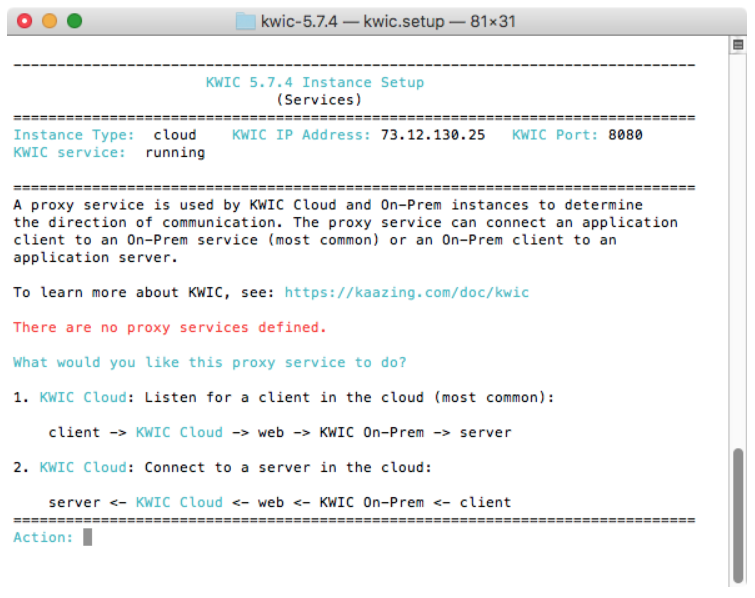Click option 1 'KWIC Cloud: Listen for a client'
Viewport: 755px width, 598px height.
pyautogui.click(x=284, y=397)
